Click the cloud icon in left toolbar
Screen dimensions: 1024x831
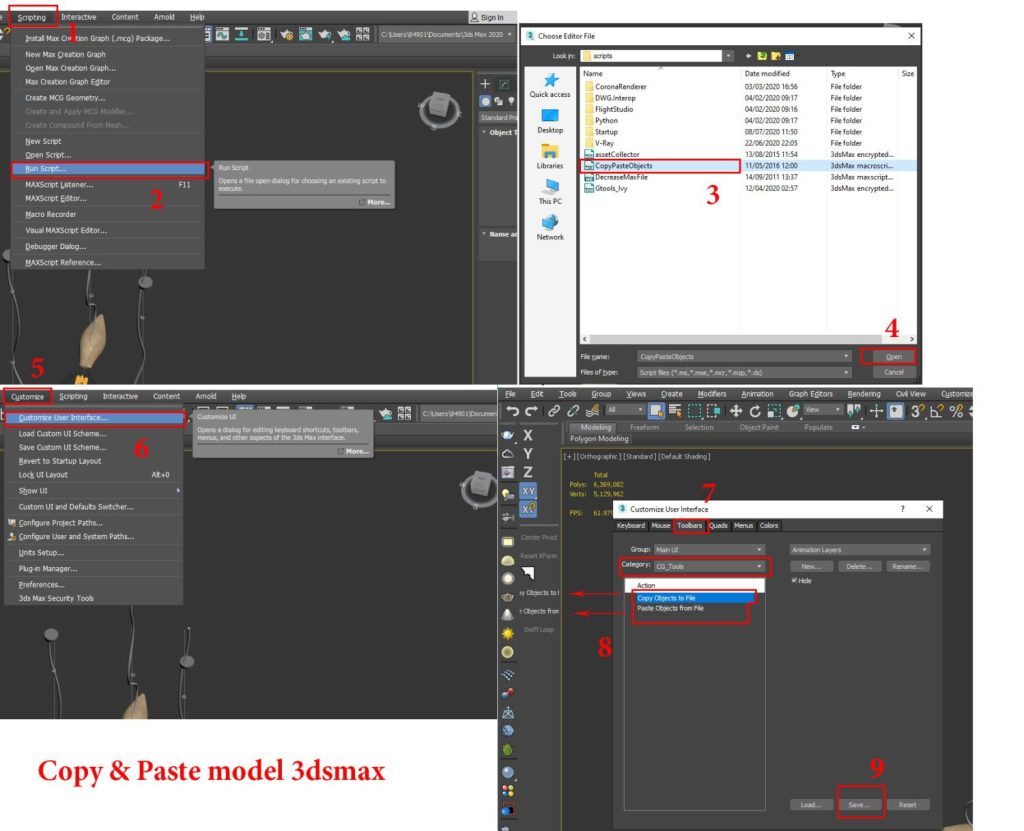[507, 453]
